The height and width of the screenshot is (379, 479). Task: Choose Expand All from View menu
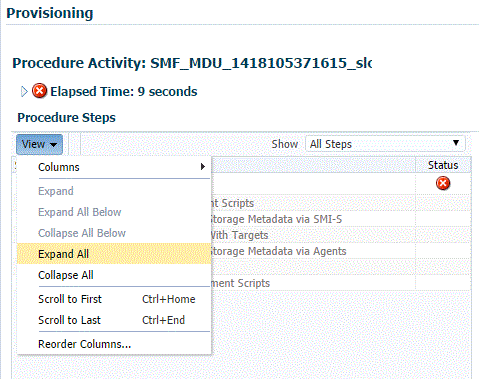(x=114, y=254)
